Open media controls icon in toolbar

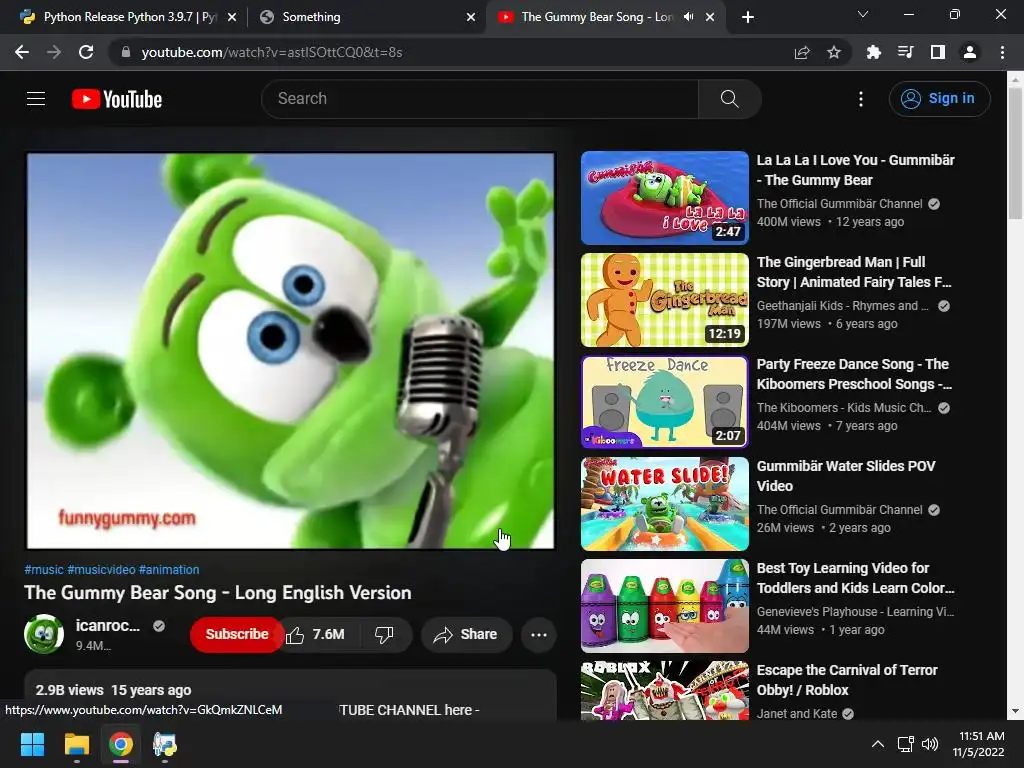(905, 52)
